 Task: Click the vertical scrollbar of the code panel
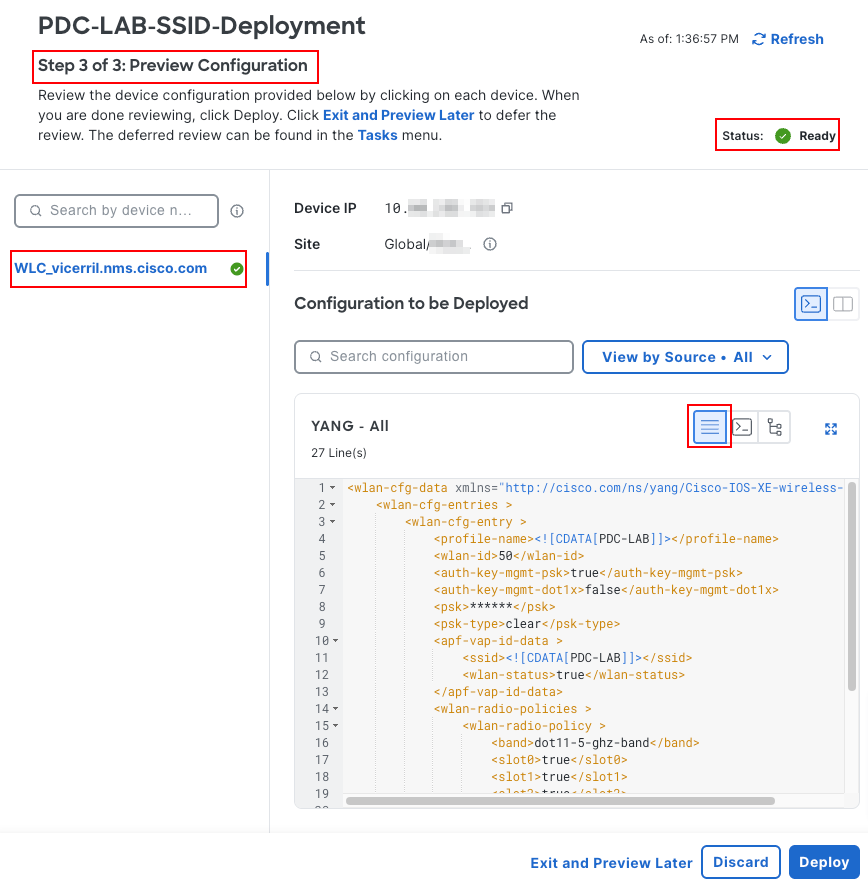tap(852, 585)
